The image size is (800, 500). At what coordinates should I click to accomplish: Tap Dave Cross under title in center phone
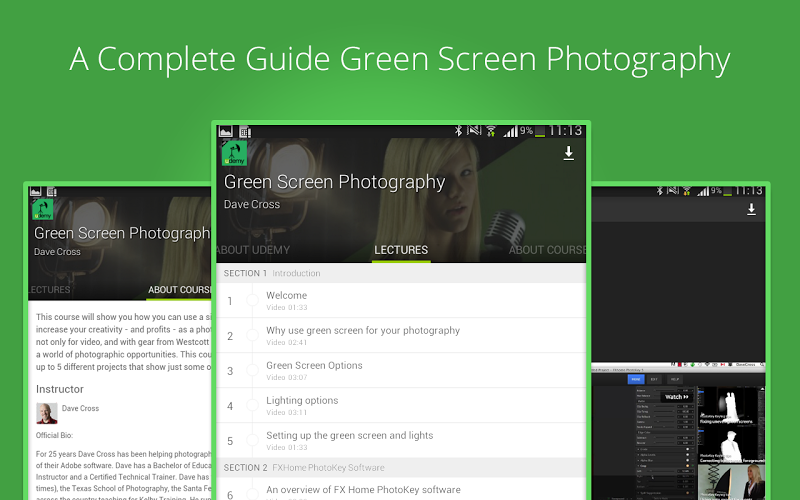coord(252,204)
